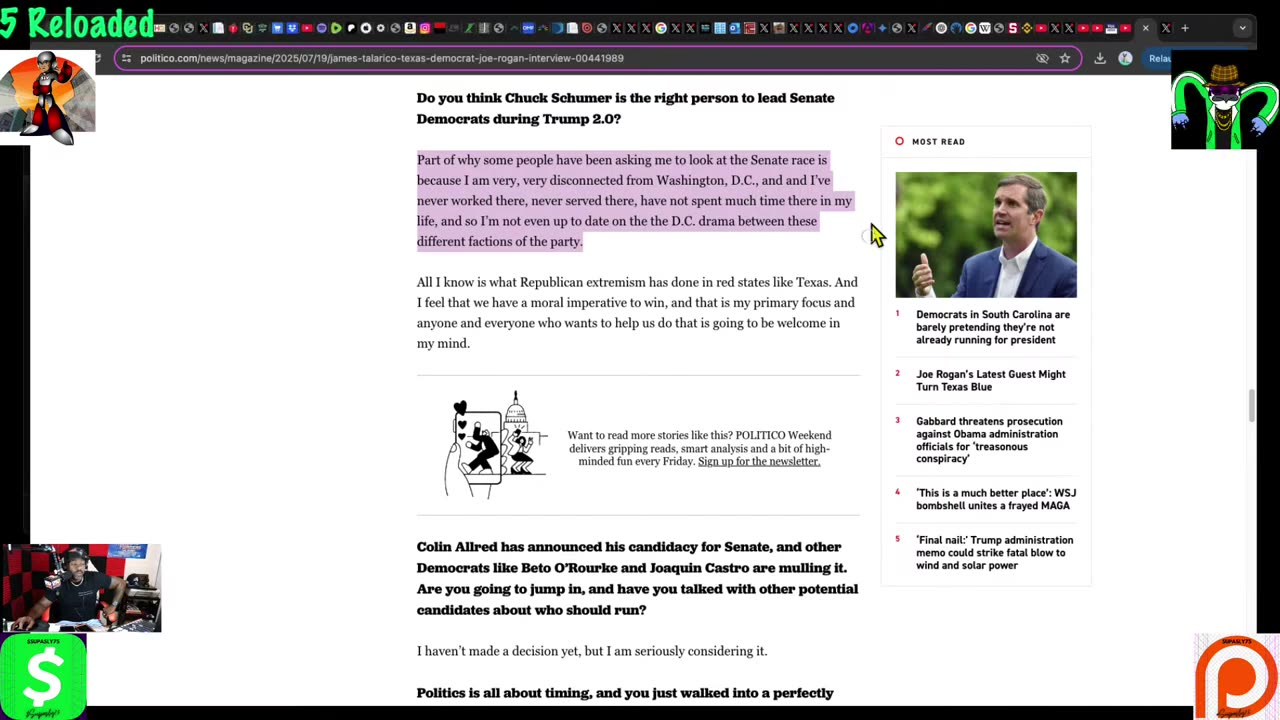This screenshot has height=720, width=1280.
Task: Open 'This is a much better place' story
Action: point(996,499)
